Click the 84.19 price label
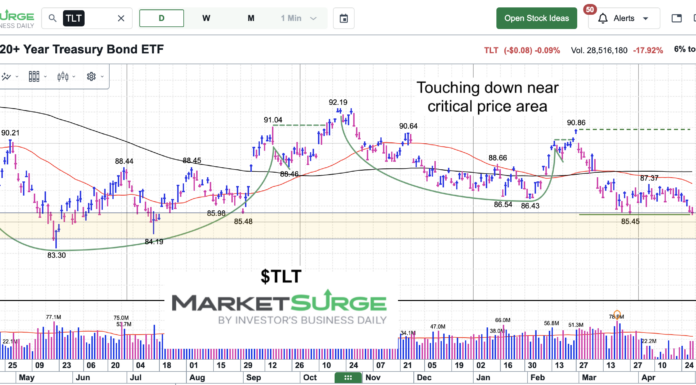This screenshot has height=385, width=696. [x=154, y=242]
